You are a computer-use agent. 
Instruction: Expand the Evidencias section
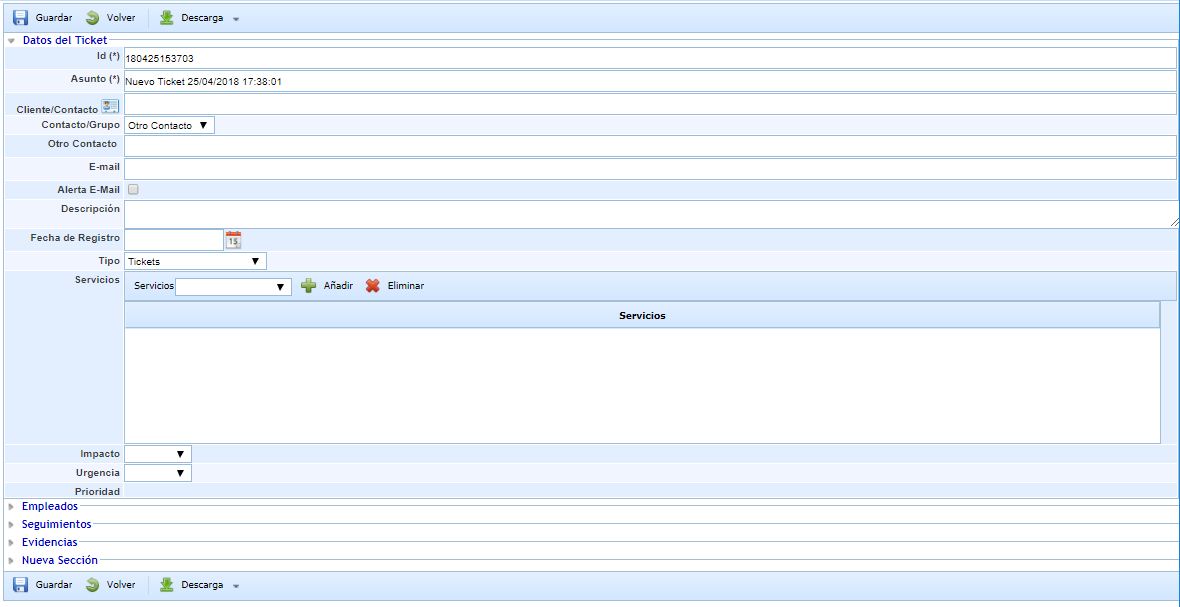click(49, 542)
